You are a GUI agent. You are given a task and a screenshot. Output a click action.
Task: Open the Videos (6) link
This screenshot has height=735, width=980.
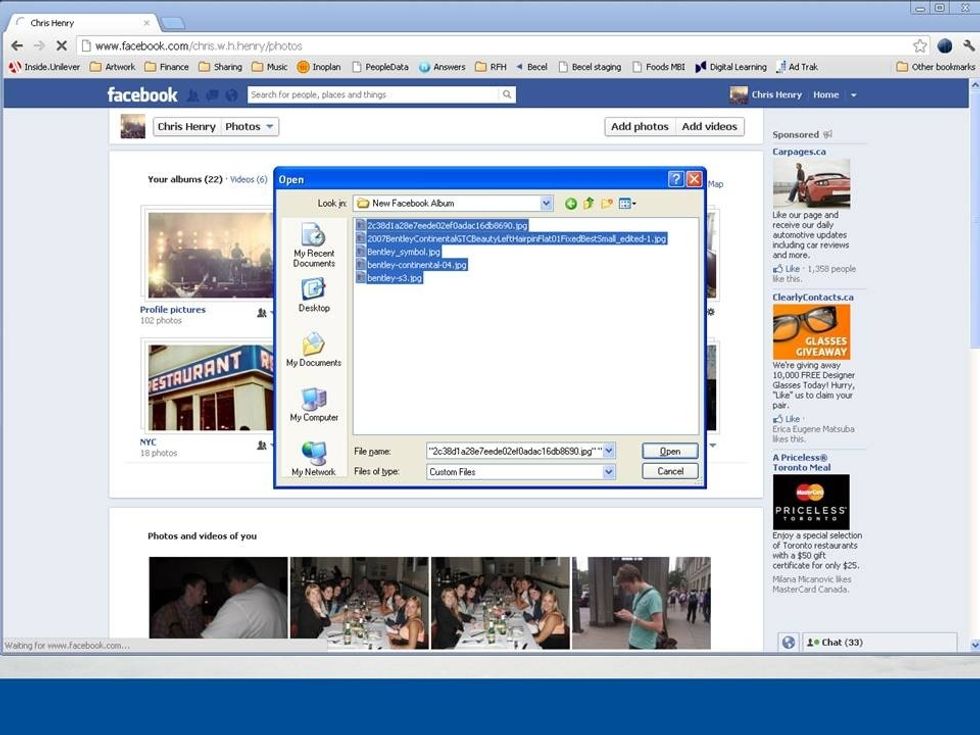tap(248, 179)
